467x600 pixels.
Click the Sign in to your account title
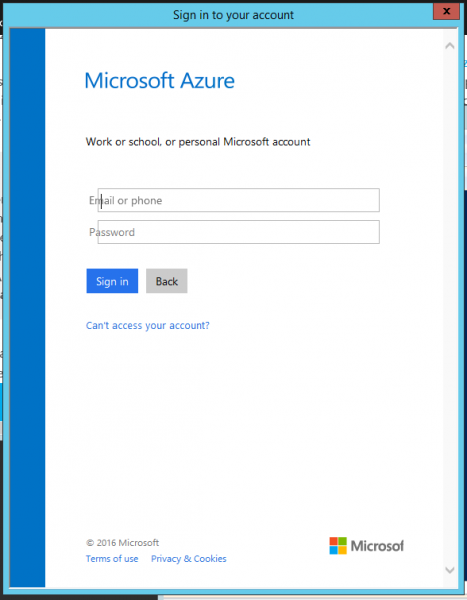[234, 15]
